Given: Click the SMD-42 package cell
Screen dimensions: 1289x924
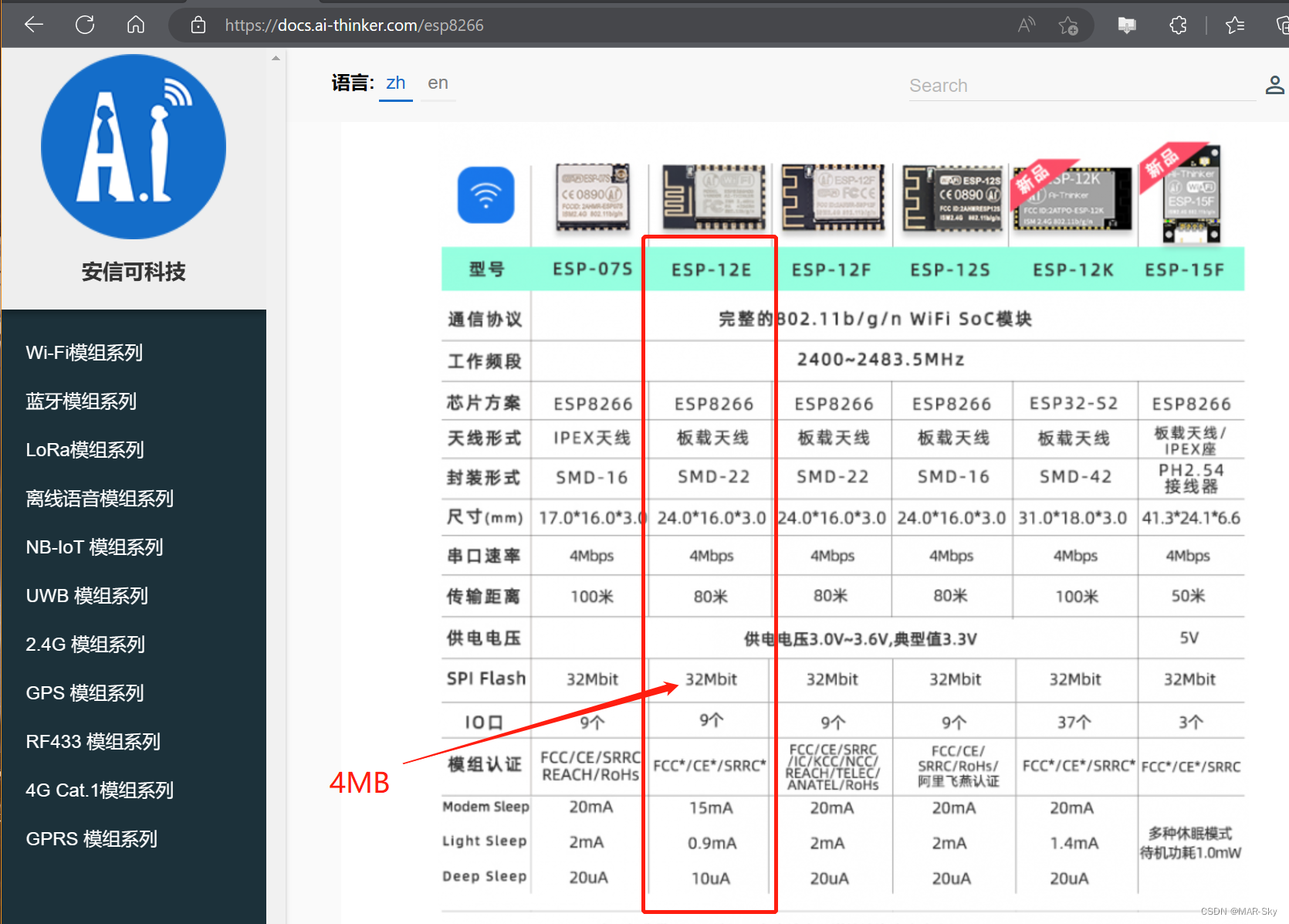Looking at the screenshot, I should click(1076, 477).
